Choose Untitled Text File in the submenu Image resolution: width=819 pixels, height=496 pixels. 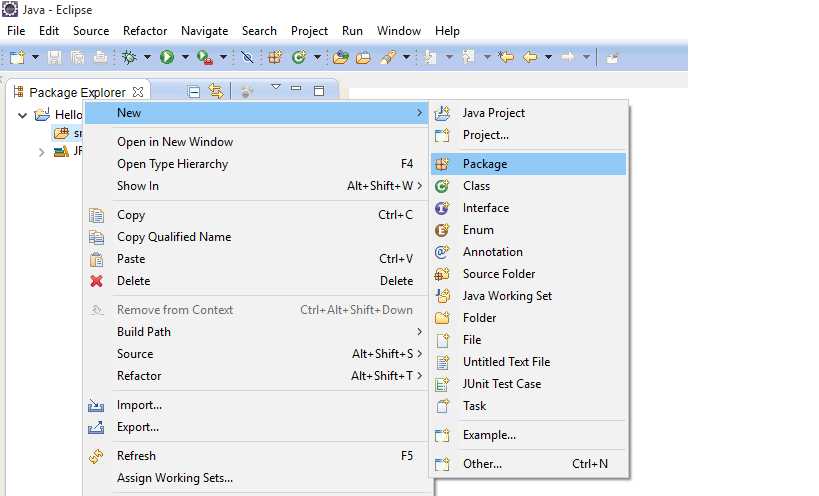(529, 362)
